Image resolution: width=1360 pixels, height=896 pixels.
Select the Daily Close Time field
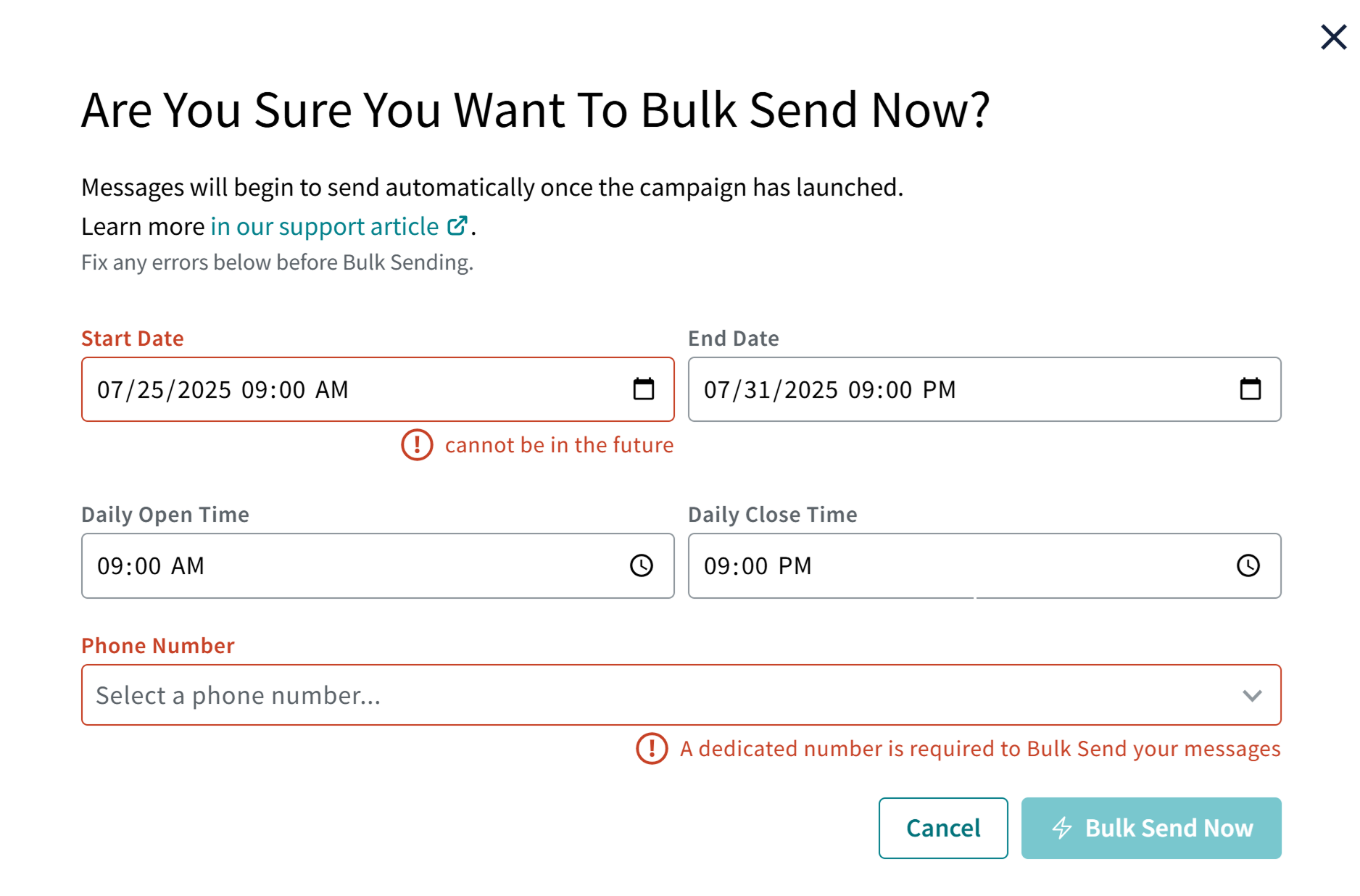(942, 566)
